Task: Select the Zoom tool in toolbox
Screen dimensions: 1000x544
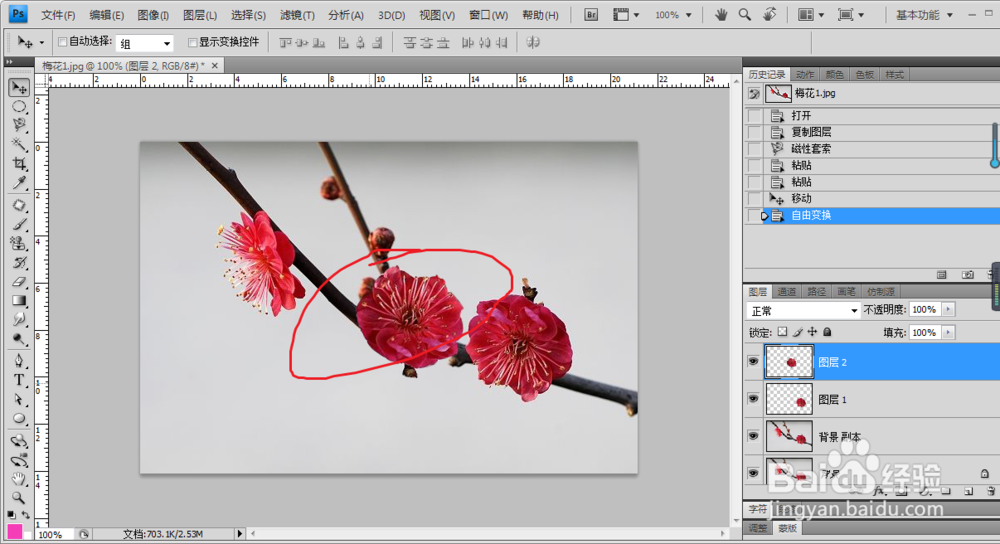Action: pyautogui.click(x=19, y=497)
